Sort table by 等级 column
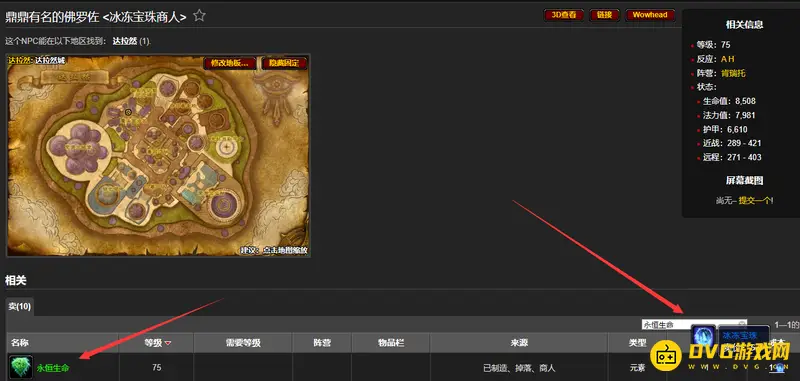Image resolution: width=800 pixels, height=381 pixels. pos(156,343)
